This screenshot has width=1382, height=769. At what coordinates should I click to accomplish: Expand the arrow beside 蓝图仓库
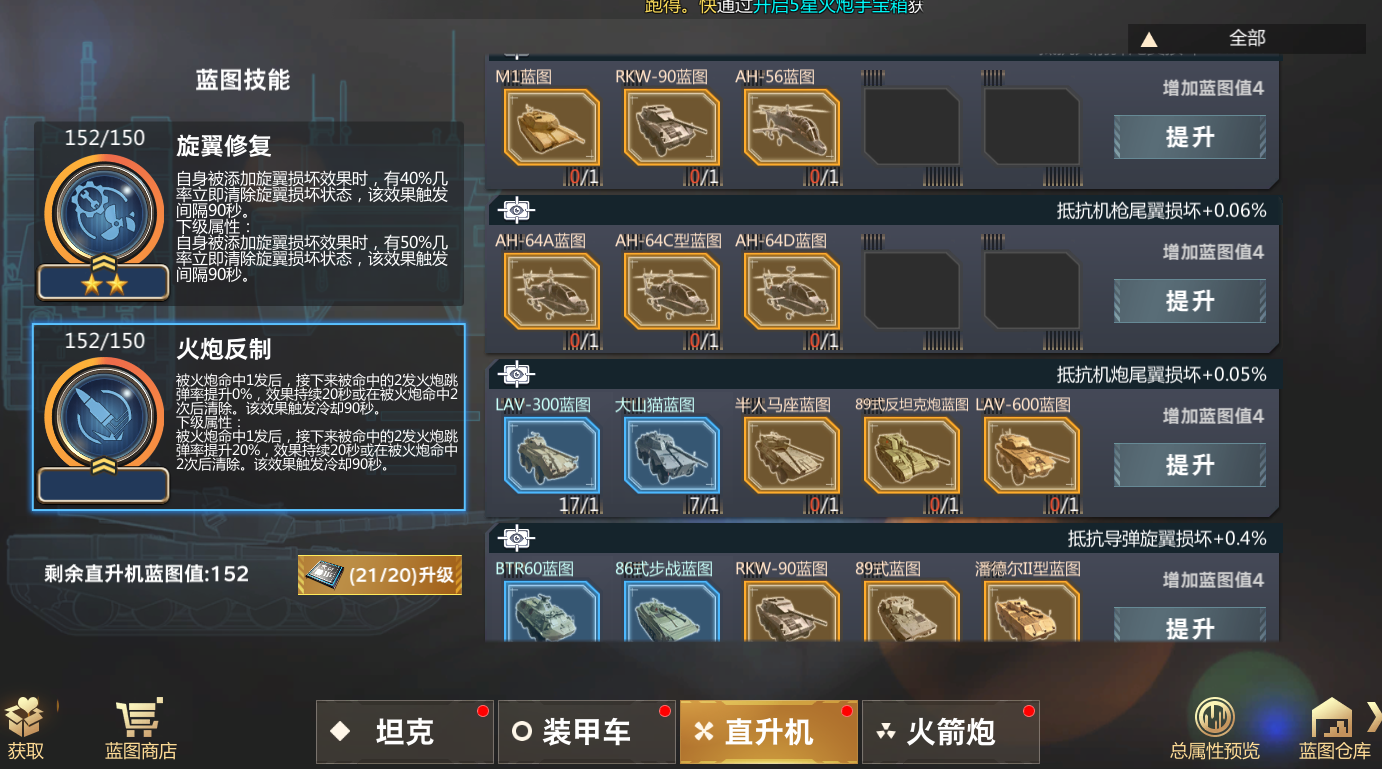1373,716
